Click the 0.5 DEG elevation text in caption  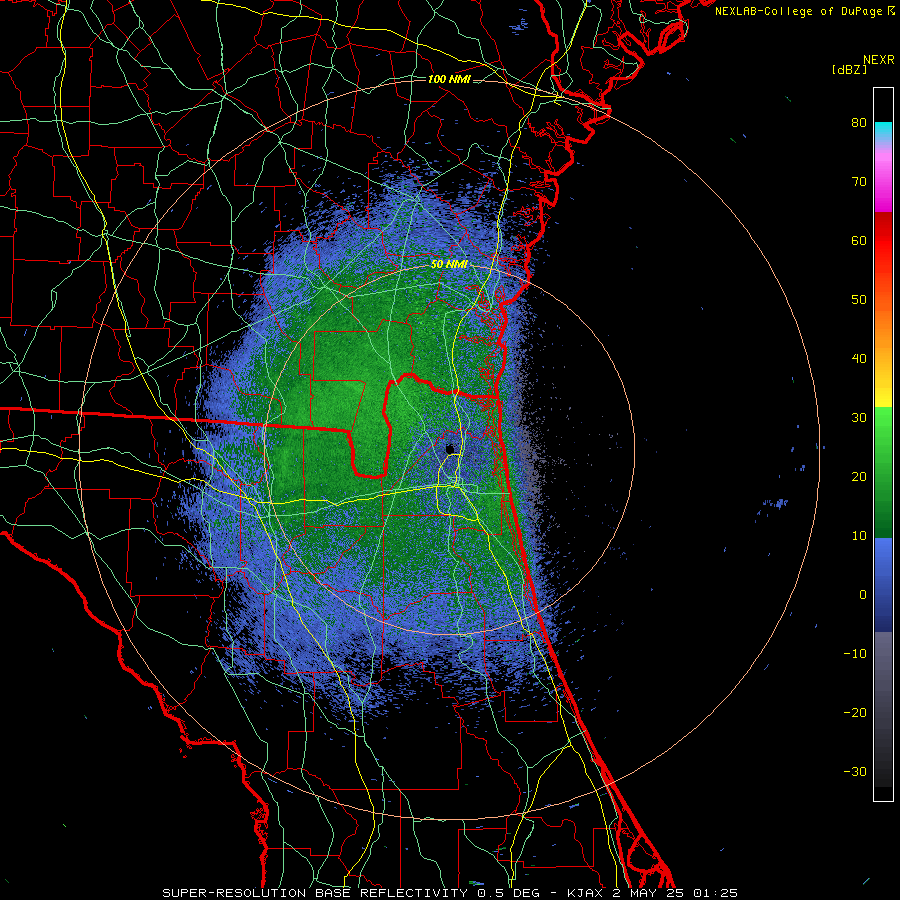[x=508, y=893]
